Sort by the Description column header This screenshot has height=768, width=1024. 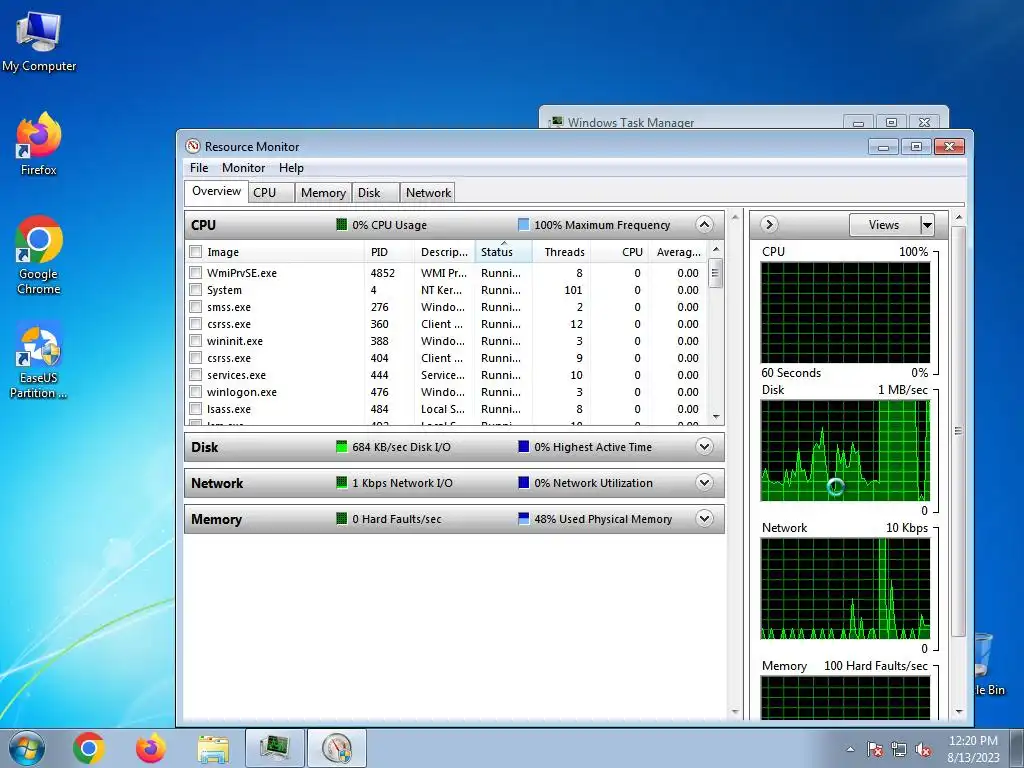pos(445,251)
